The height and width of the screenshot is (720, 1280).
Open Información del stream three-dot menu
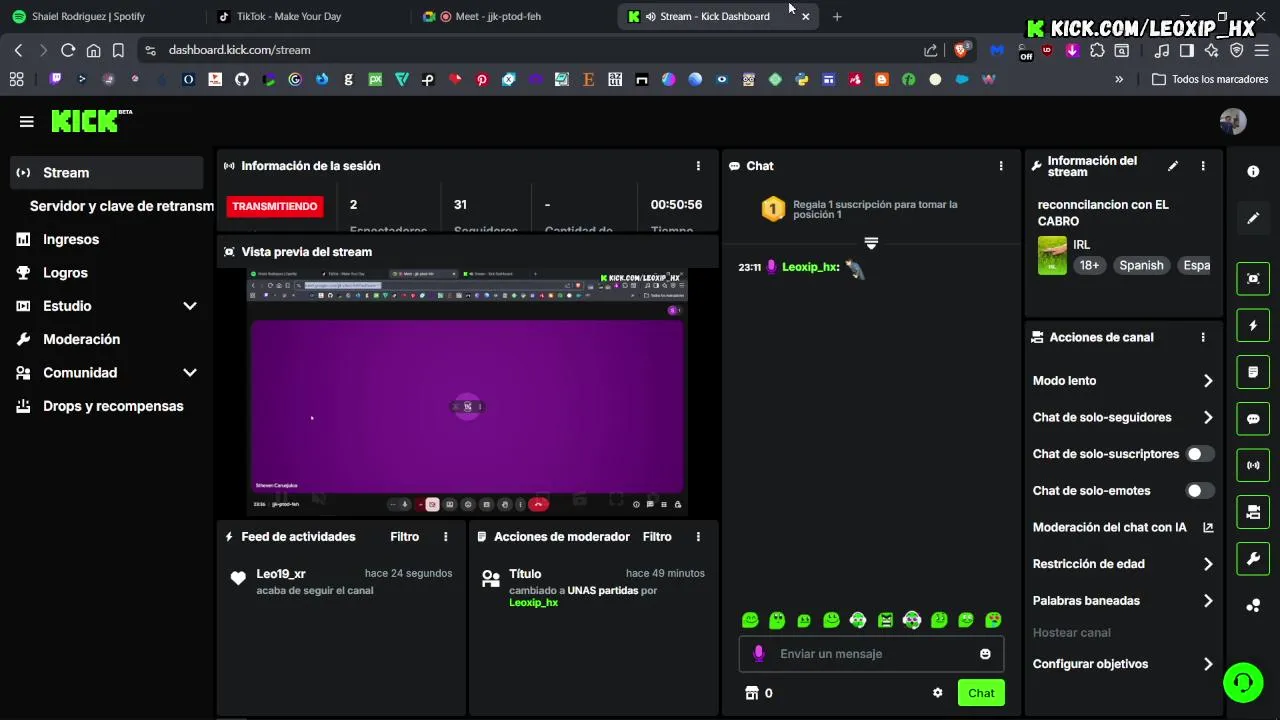(x=1203, y=166)
